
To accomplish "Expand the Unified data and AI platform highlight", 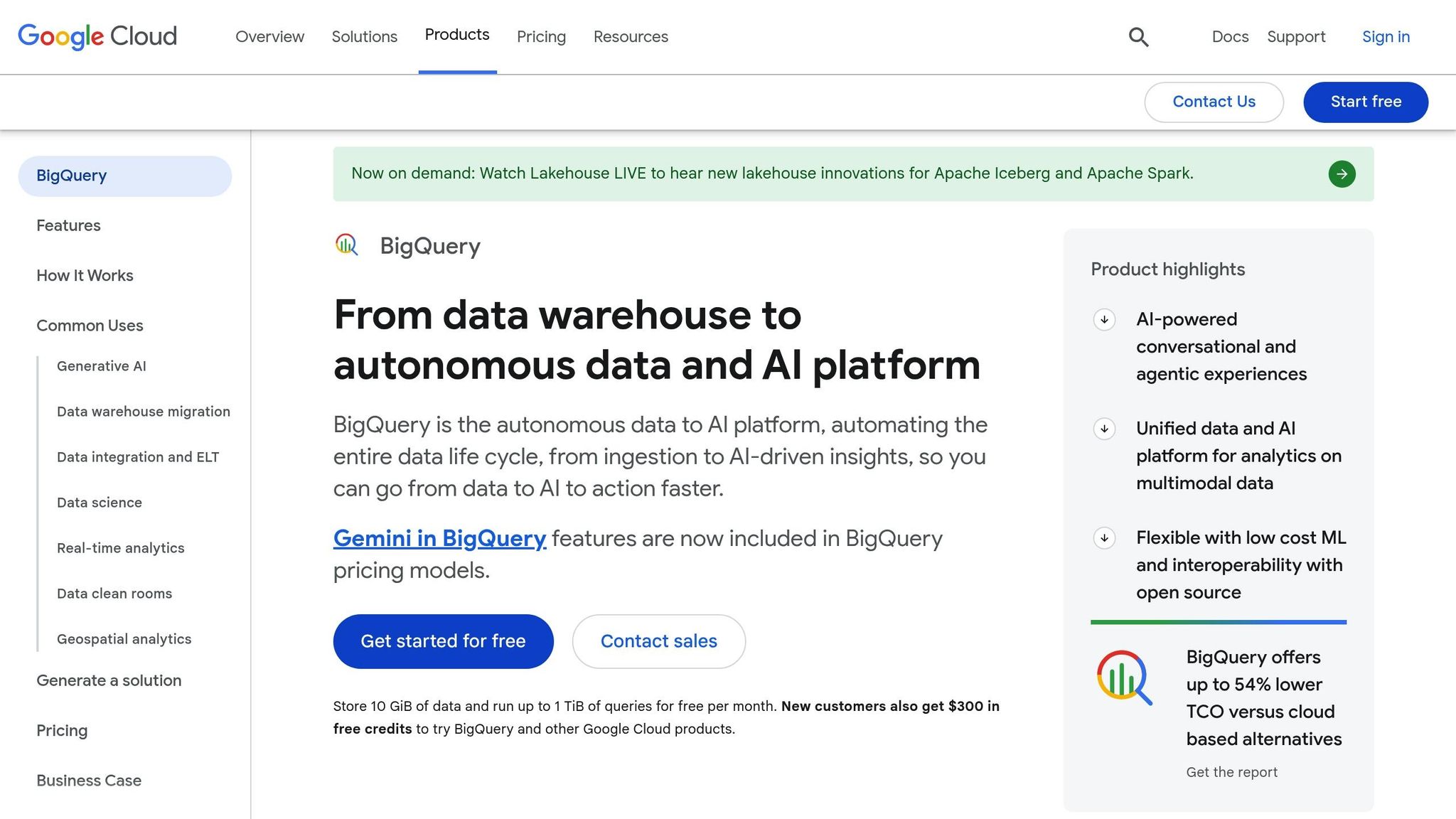I will [x=1103, y=429].
